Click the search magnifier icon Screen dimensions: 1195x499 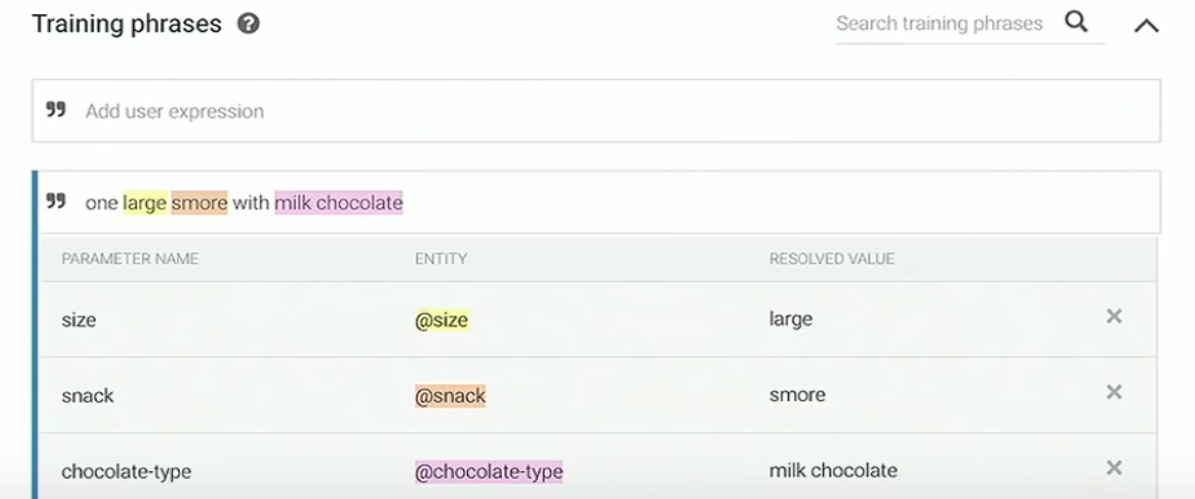click(1075, 21)
